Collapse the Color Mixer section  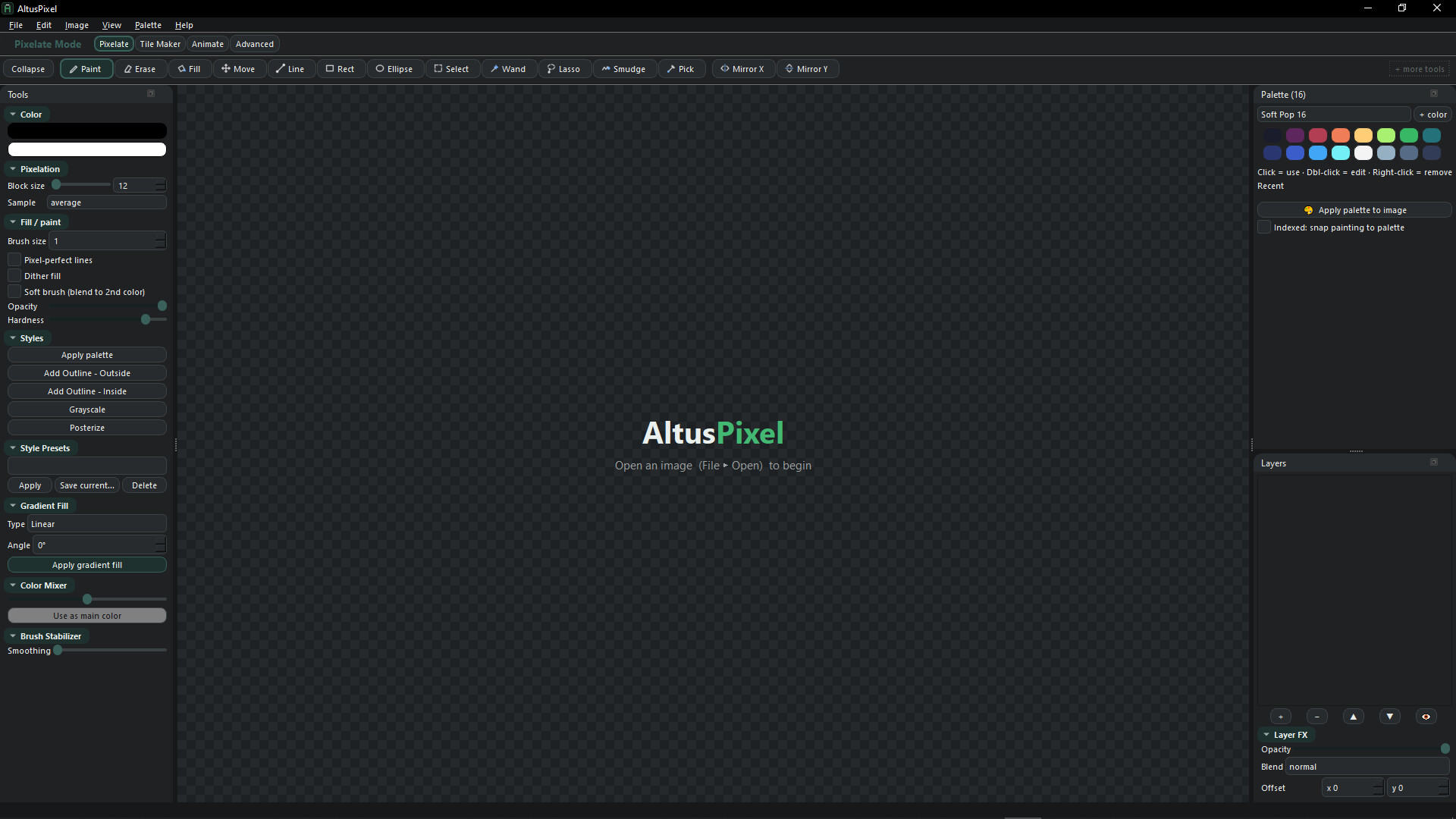40,585
